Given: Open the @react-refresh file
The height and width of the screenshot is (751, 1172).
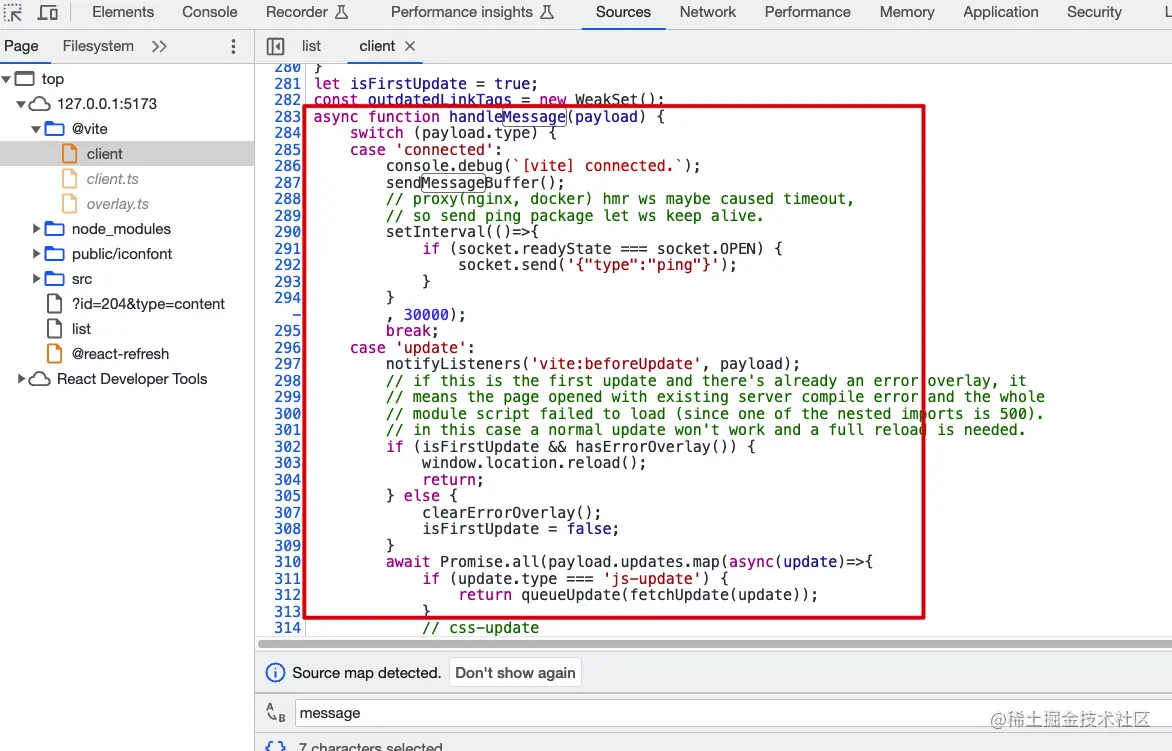Looking at the screenshot, I should [120, 354].
